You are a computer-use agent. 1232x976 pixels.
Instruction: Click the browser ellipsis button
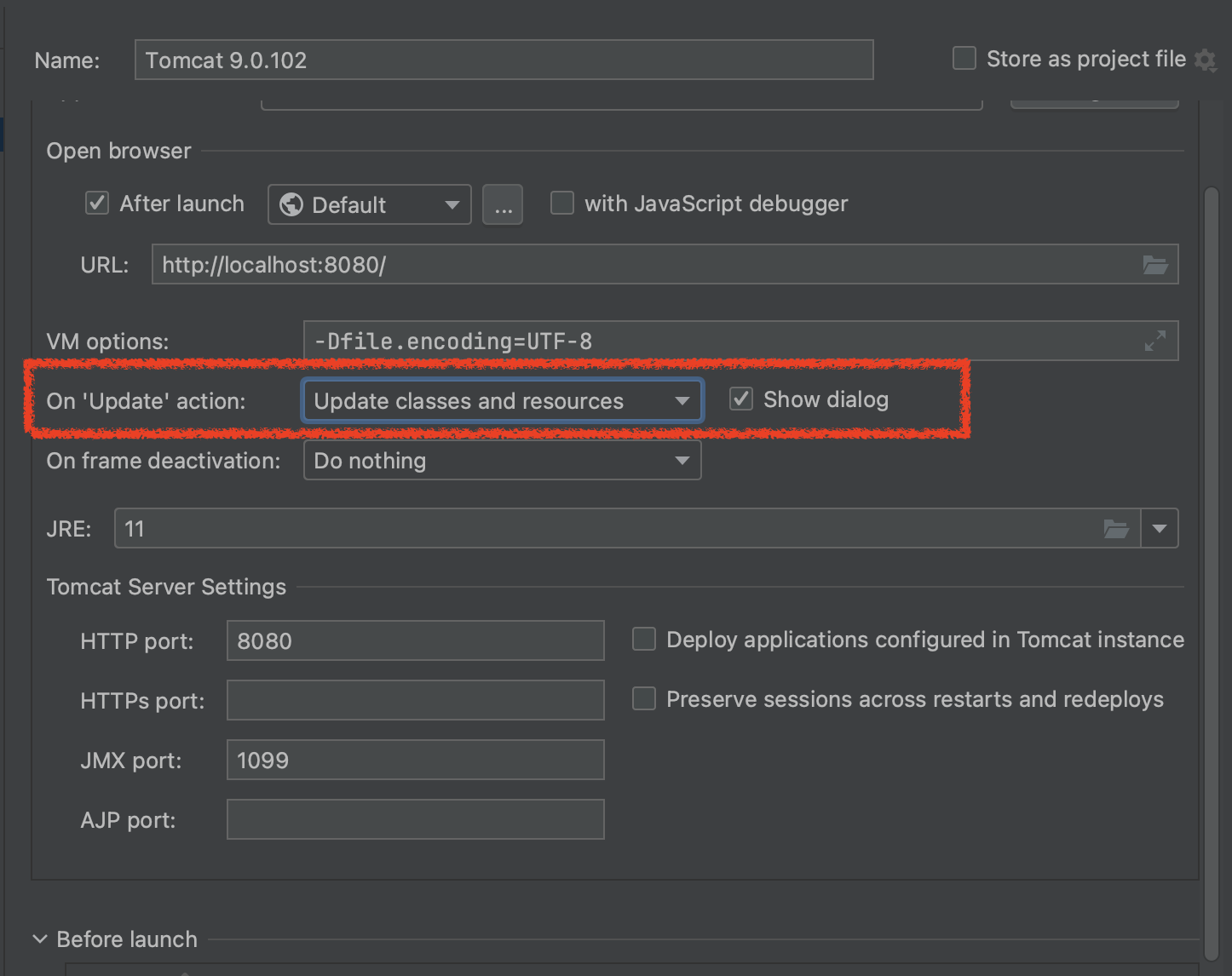(503, 204)
